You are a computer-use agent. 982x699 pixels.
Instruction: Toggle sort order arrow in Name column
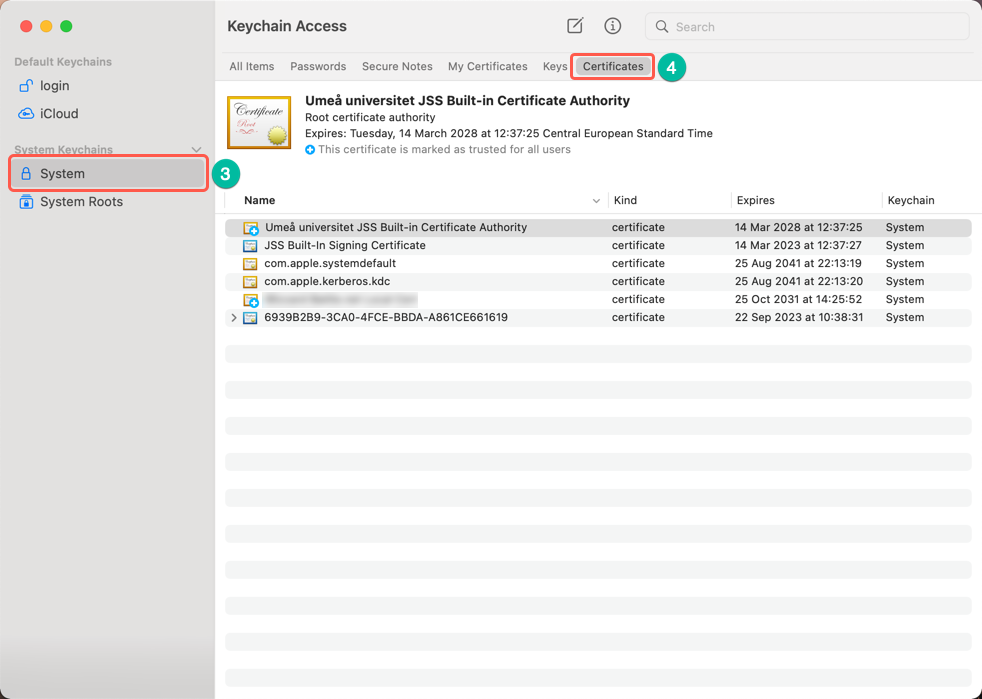(x=596, y=200)
